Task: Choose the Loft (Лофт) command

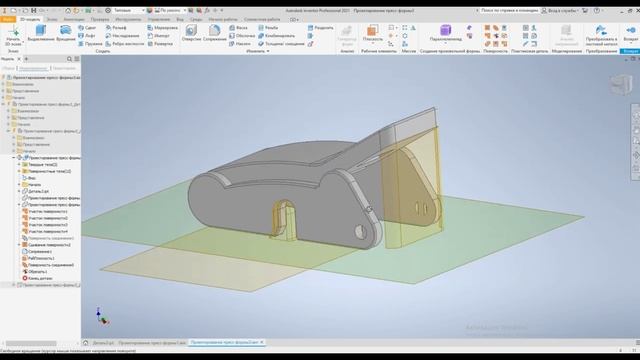Action: coord(86,36)
